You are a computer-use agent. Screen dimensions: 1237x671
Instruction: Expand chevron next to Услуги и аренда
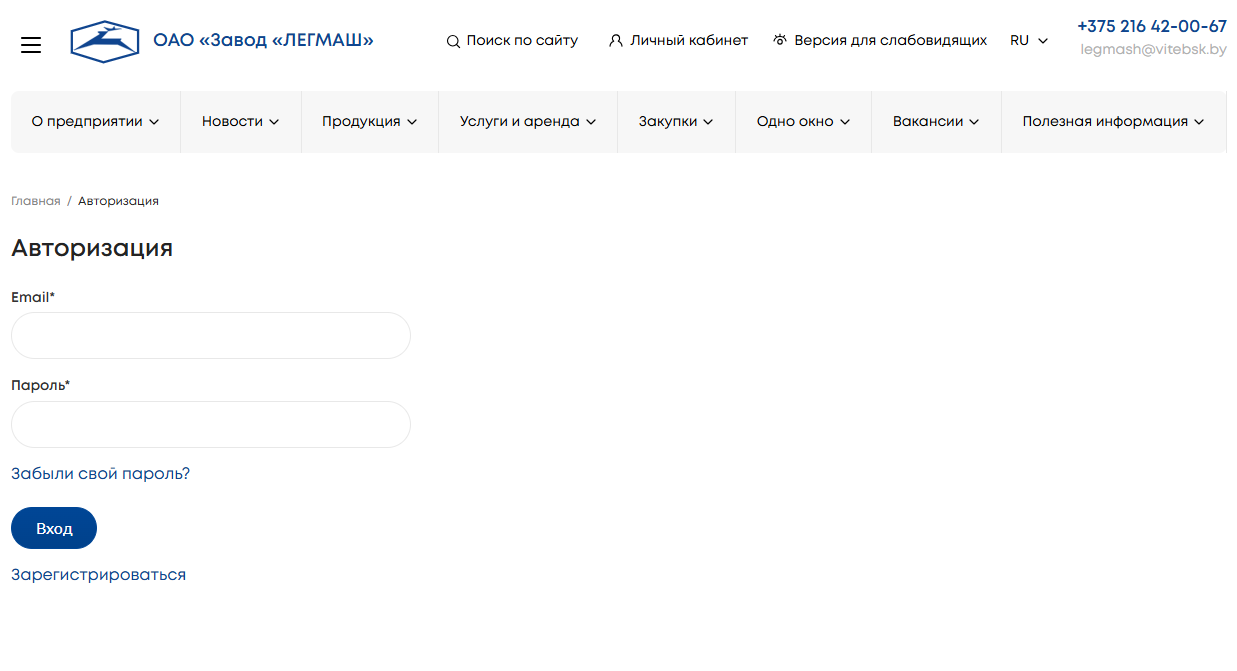[591, 122]
